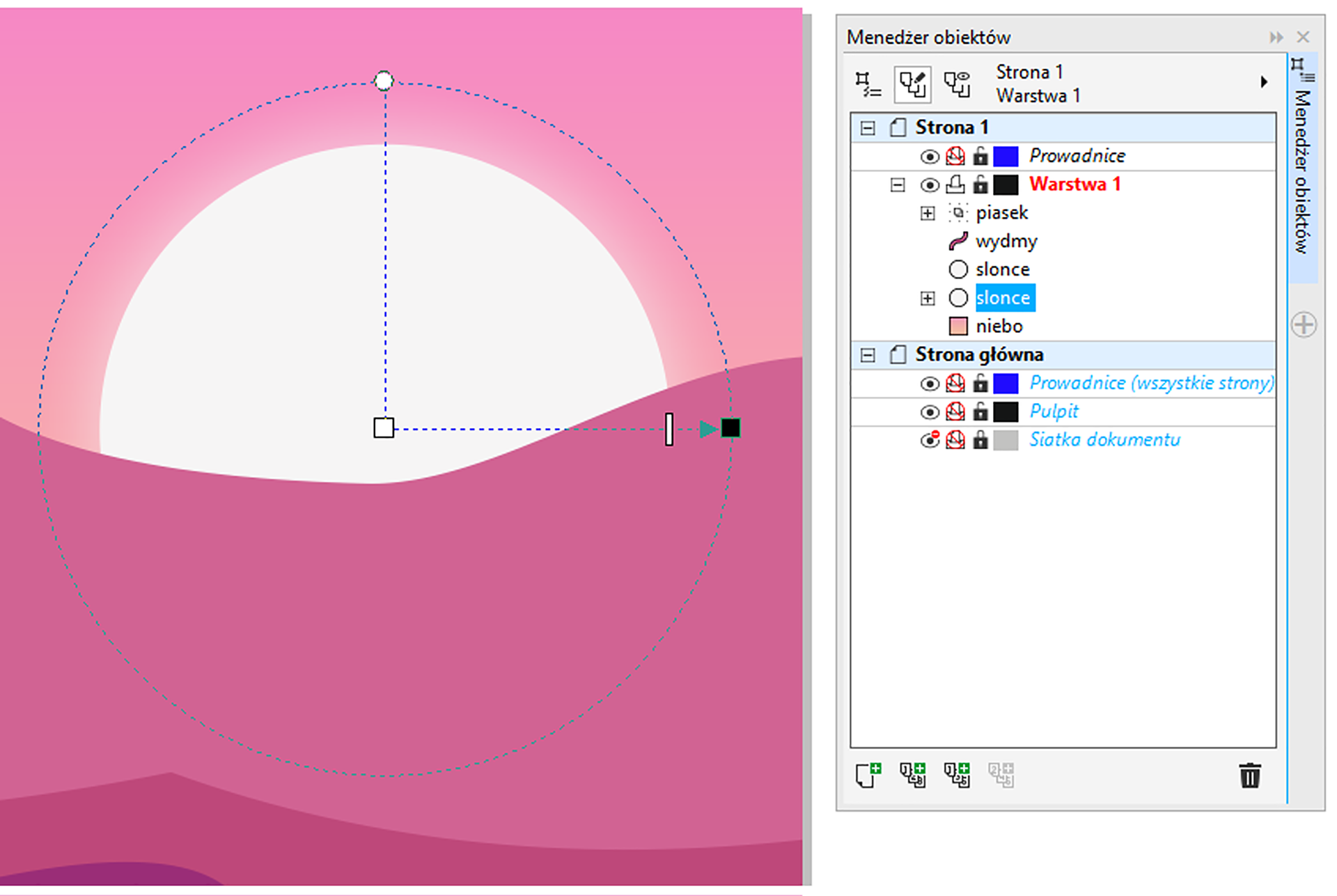Click the vertical Menedżer obiektów tab
The width and height of the screenshot is (1337, 896).
click(1302, 171)
